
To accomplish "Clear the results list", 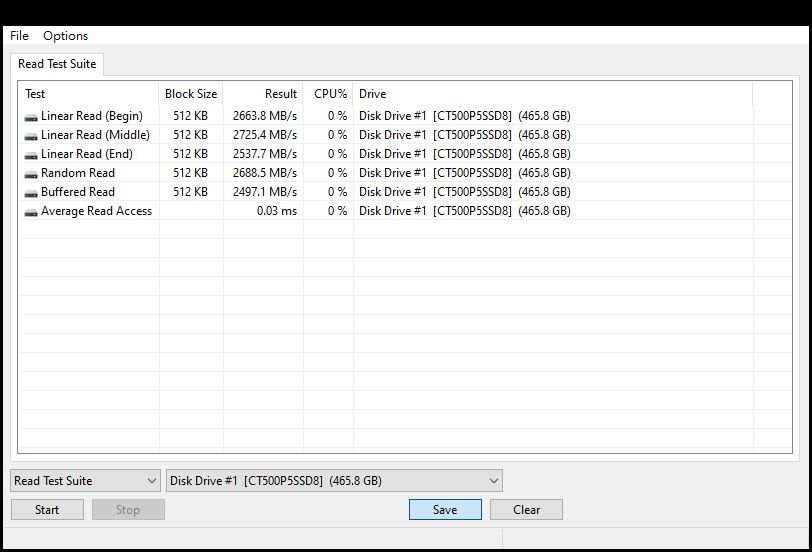I will 526,510.
